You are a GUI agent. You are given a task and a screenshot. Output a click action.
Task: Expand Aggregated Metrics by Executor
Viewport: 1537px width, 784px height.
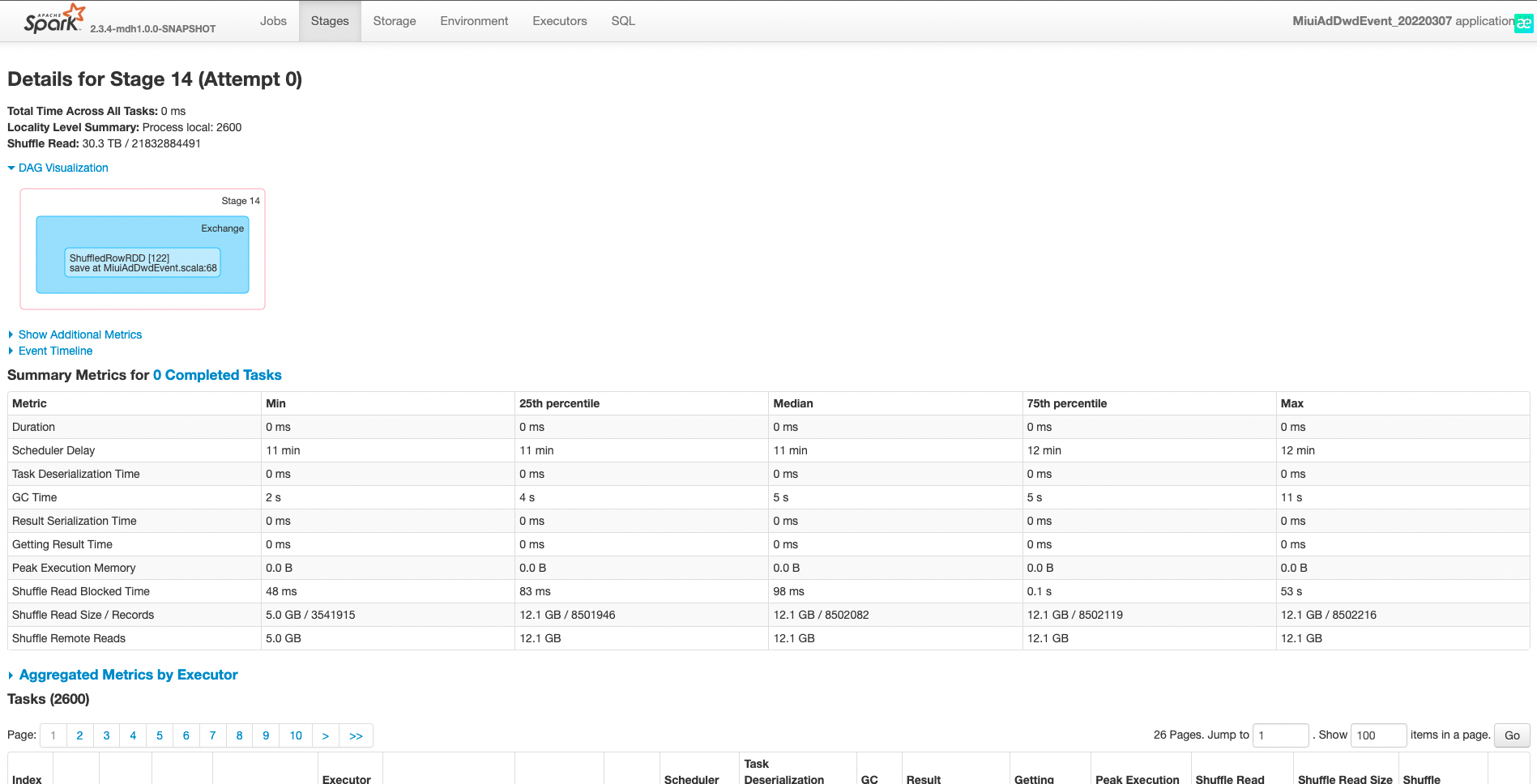tap(129, 675)
